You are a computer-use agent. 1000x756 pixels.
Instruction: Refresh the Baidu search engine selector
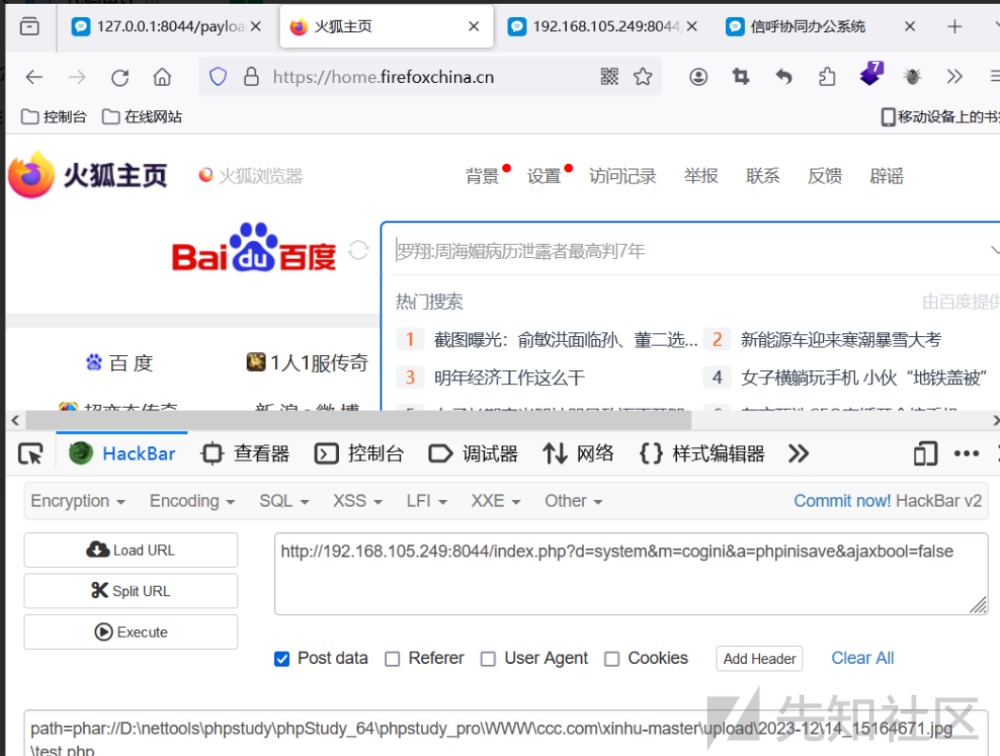pos(358,250)
